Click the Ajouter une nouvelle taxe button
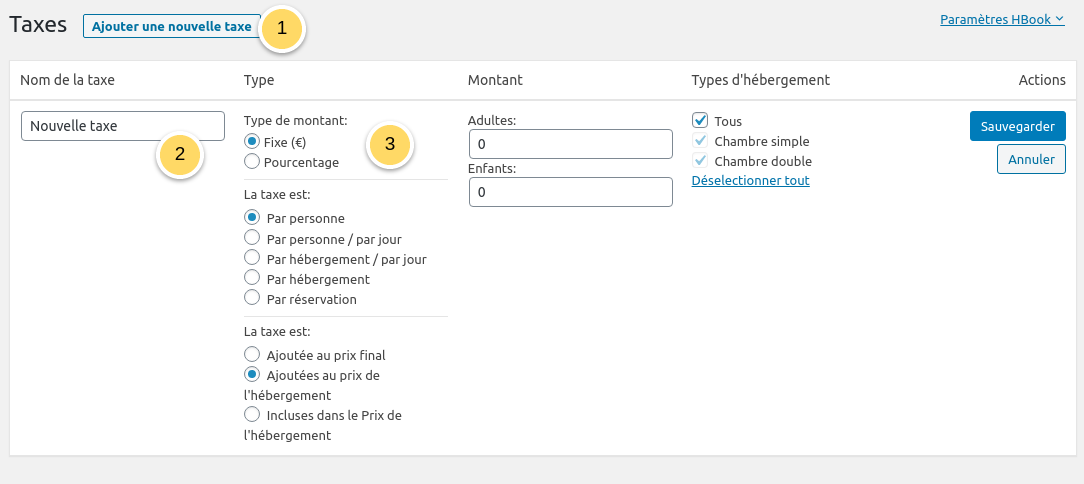This screenshot has width=1084, height=484. [171, 26]
